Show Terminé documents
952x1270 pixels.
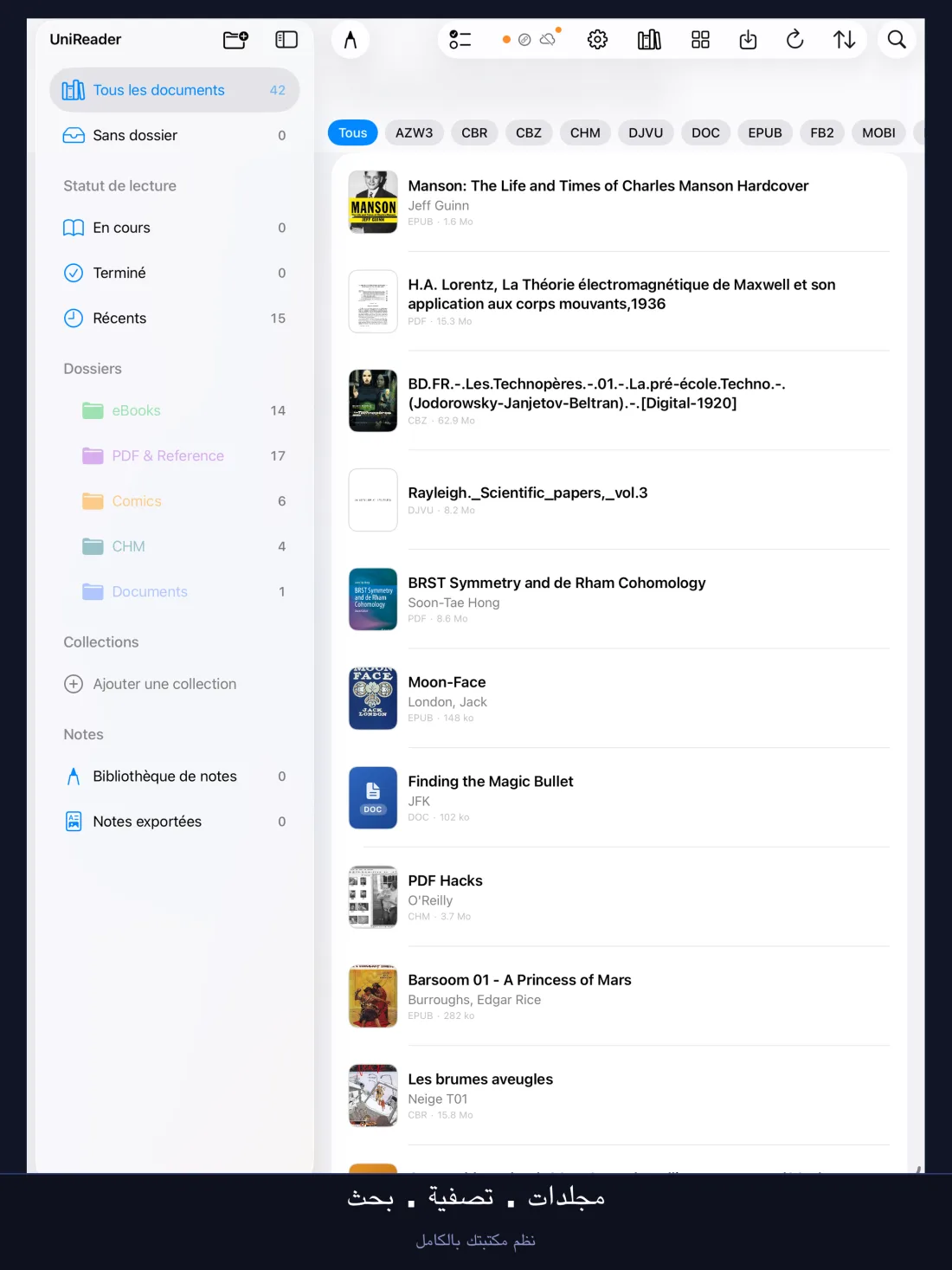tap(175, 273)
